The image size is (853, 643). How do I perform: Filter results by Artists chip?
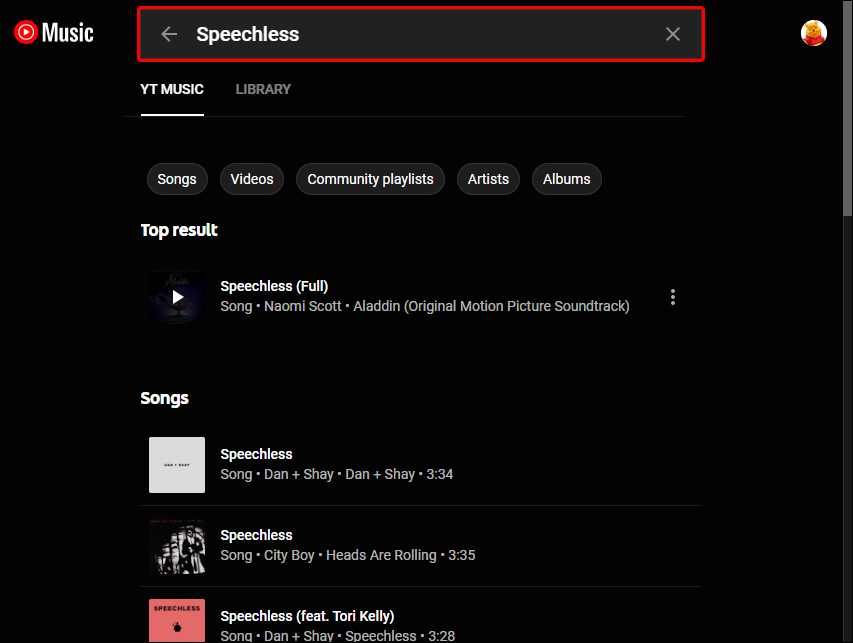point(488,179)
